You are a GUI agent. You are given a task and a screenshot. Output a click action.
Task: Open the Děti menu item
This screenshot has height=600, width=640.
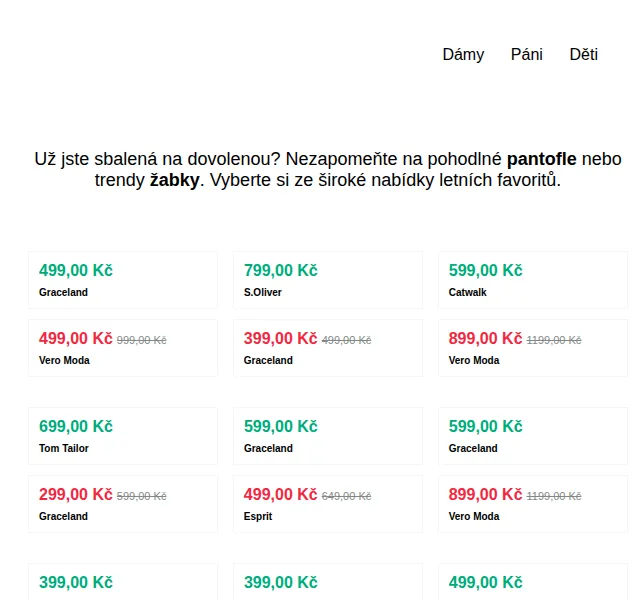[x=584, y=55]
